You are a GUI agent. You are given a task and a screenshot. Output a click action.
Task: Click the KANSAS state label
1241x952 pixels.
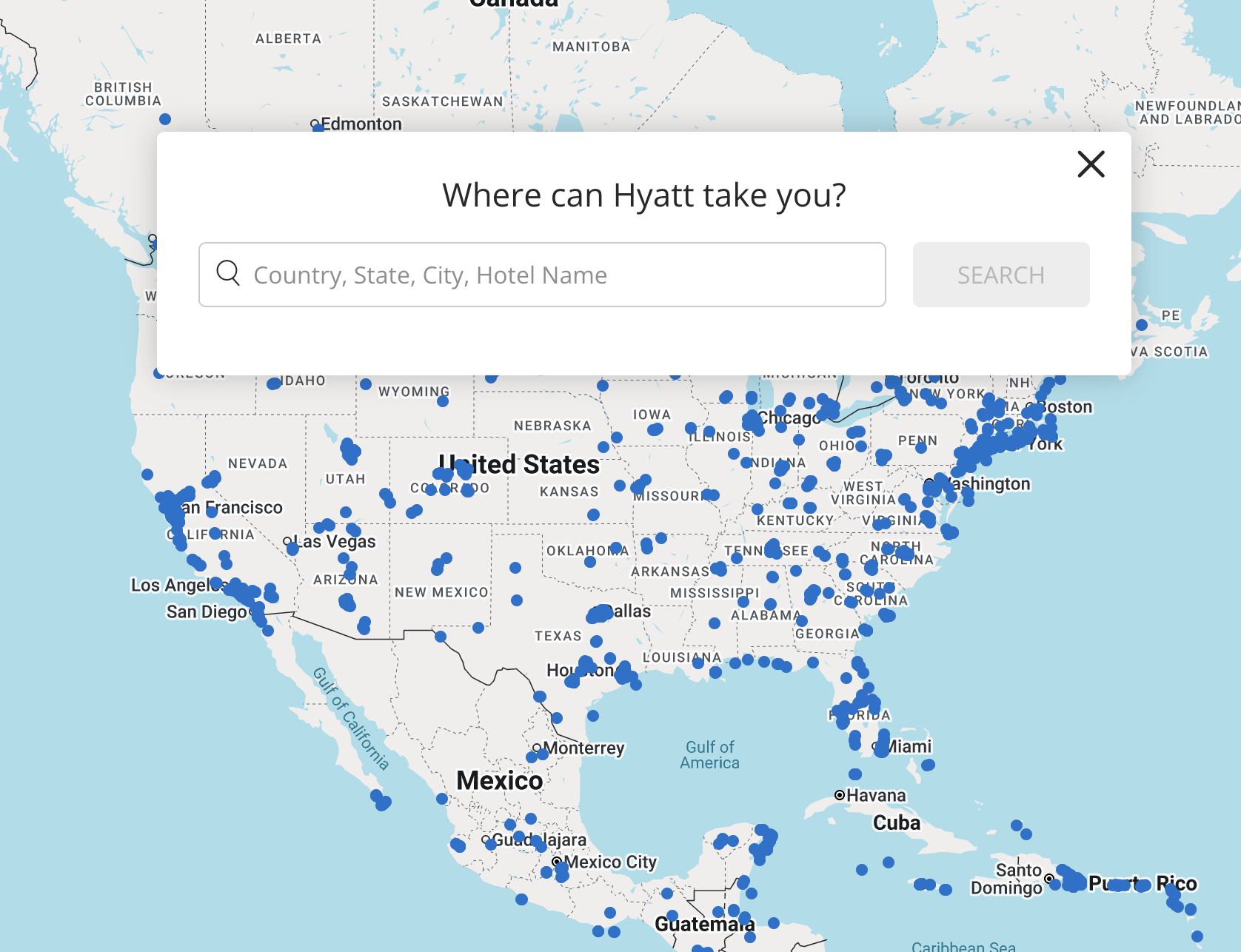tap(569, 492)
